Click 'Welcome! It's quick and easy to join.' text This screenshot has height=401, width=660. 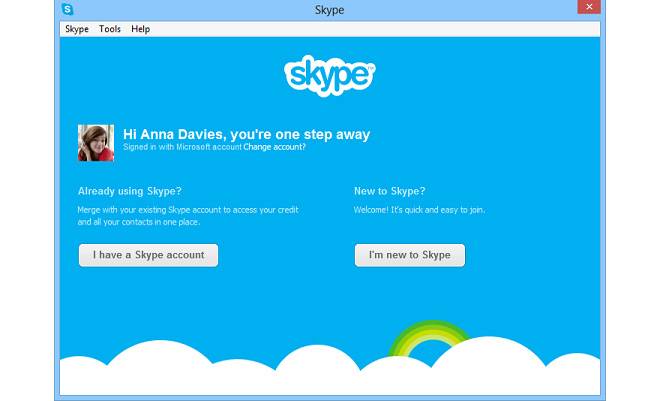point(419,210)
